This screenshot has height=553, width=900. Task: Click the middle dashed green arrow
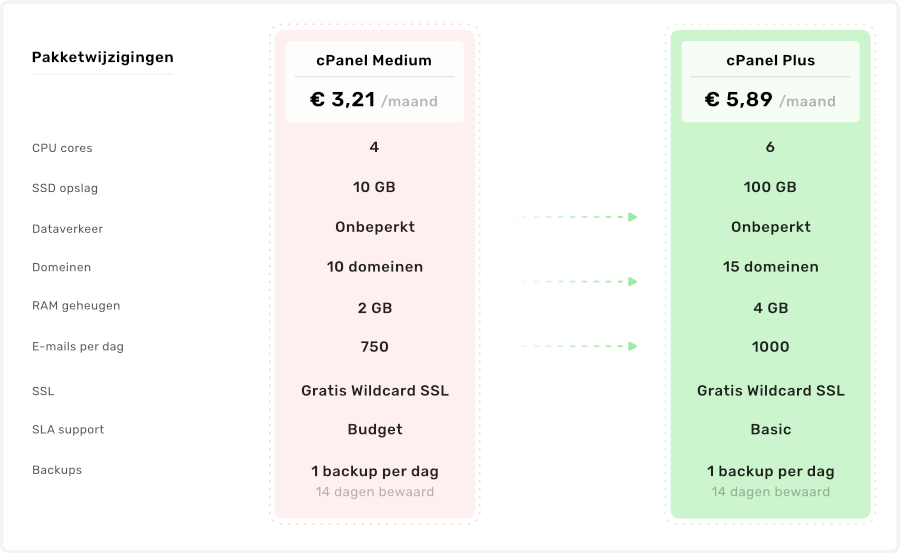[574, 282]
